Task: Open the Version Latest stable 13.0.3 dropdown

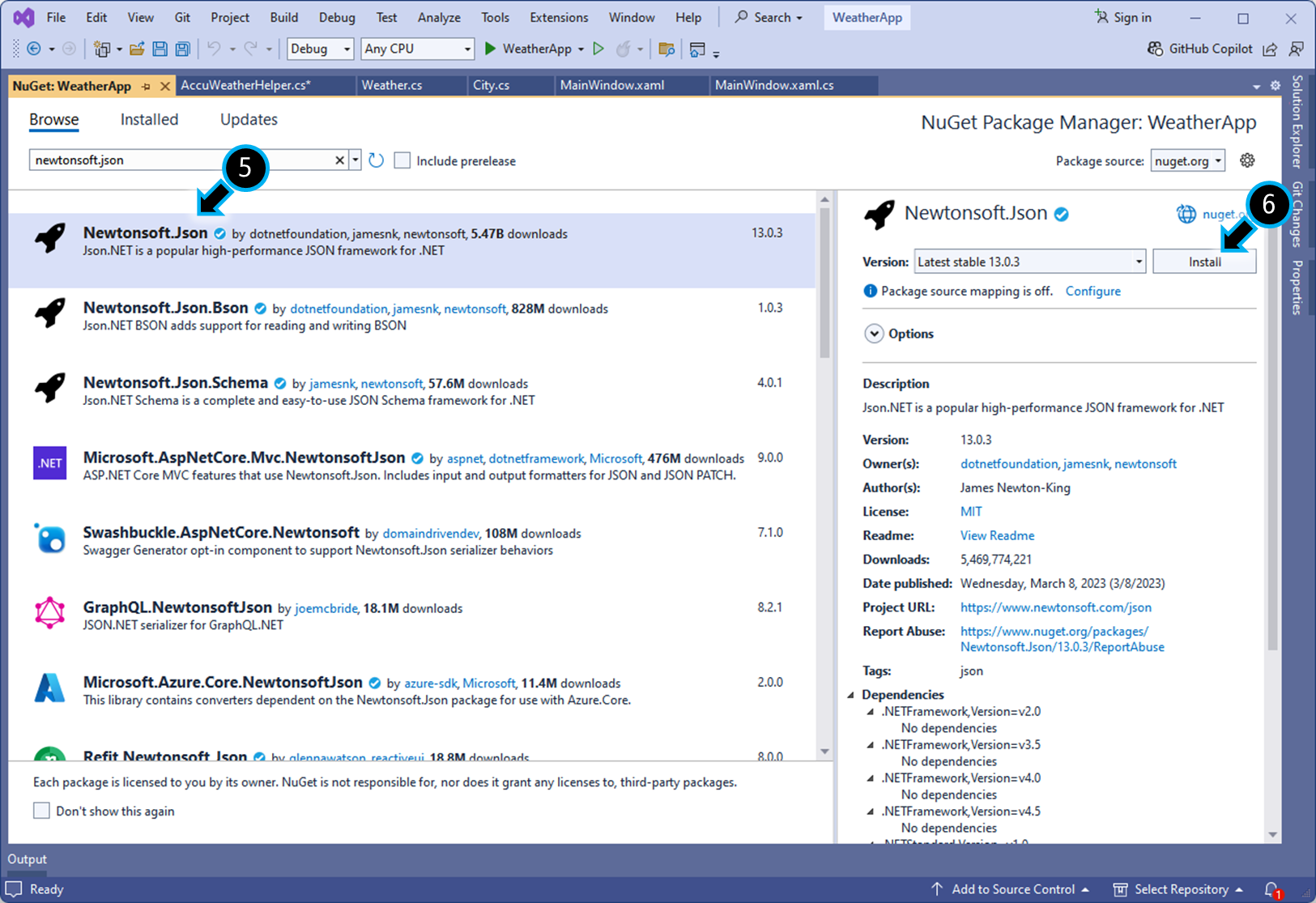Action: point(1029,262)
